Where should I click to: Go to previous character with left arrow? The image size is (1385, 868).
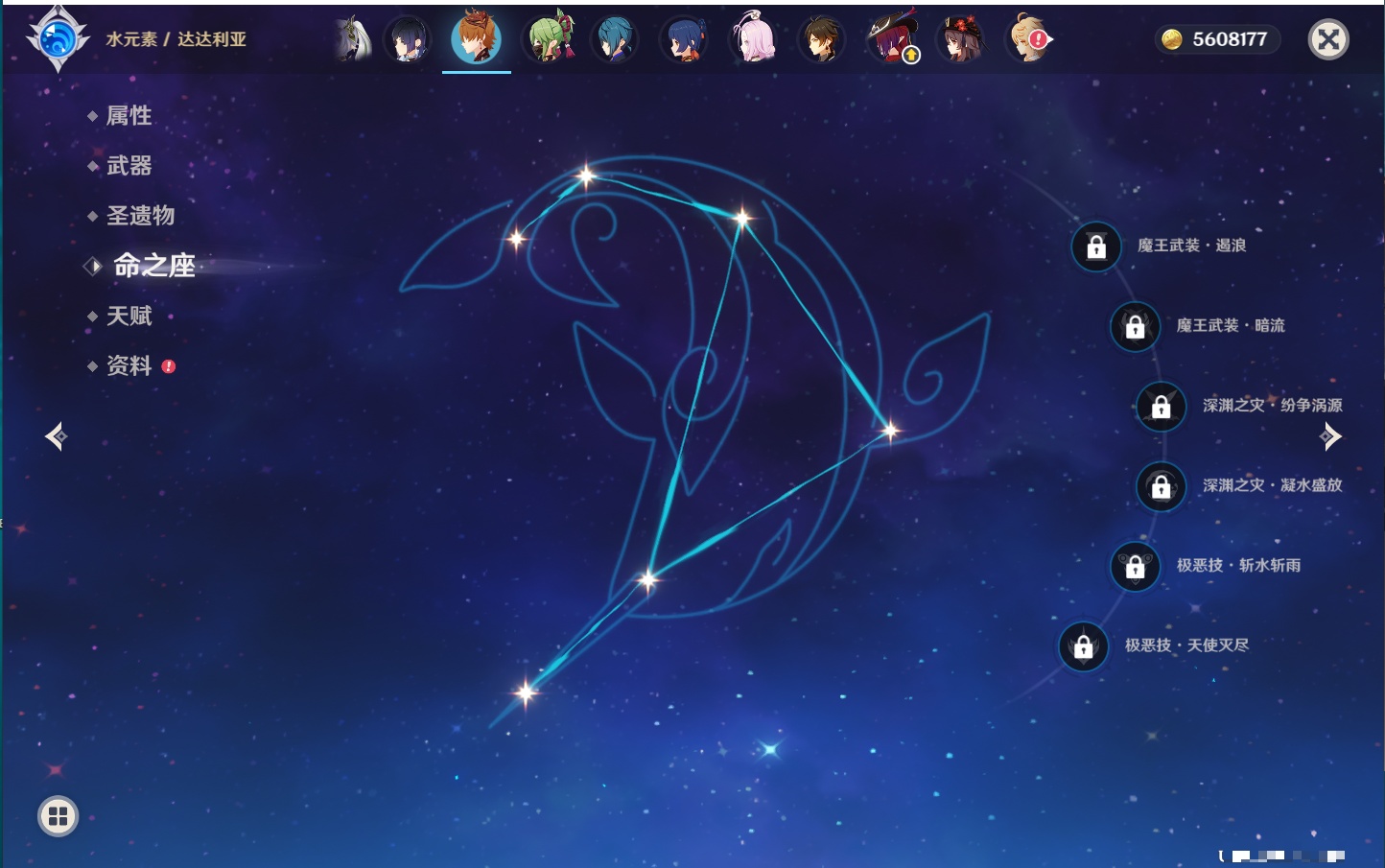click(x=56, y=436)
